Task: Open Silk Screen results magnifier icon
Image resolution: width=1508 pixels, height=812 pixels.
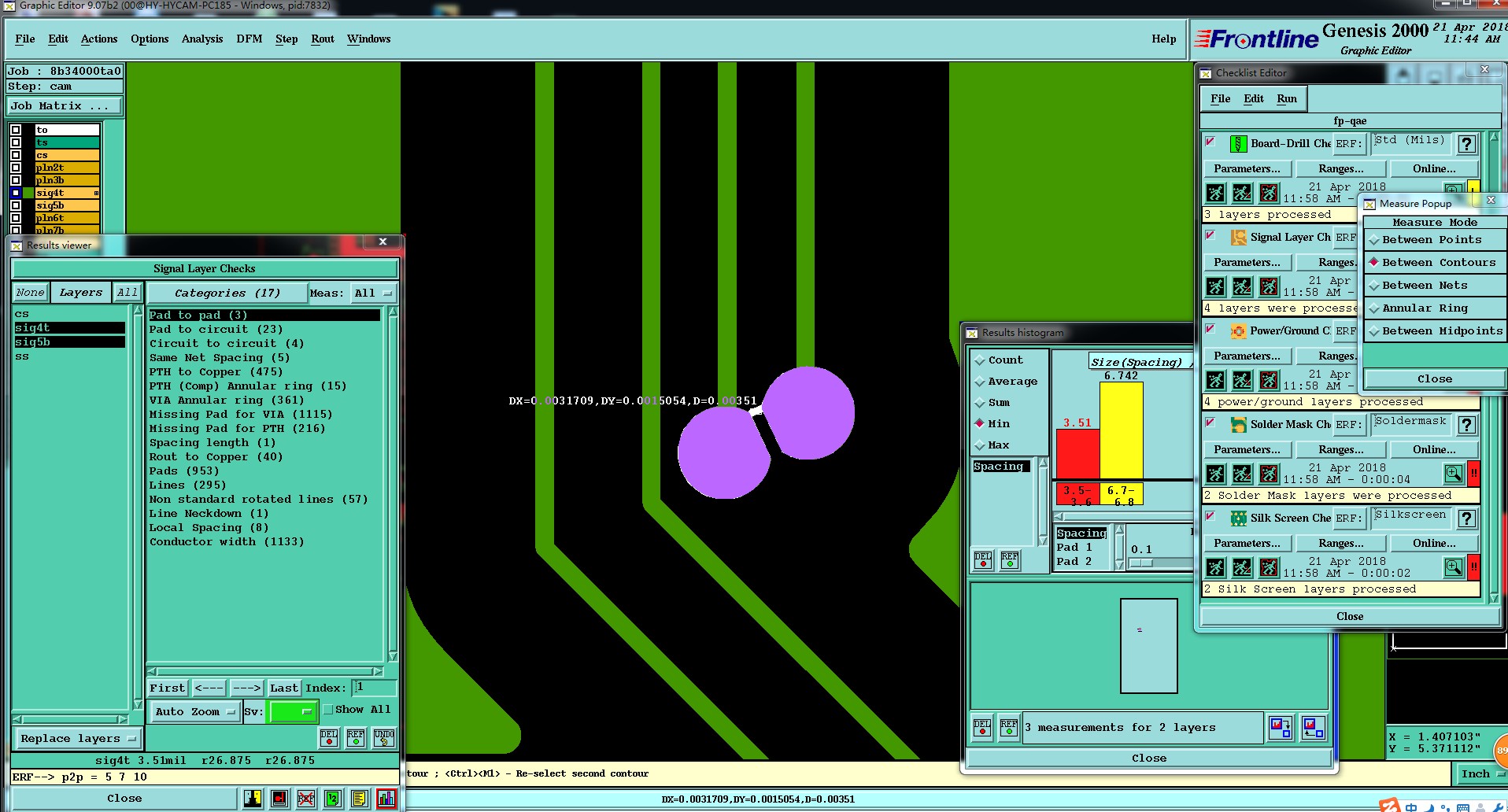Action: (x=1454, y=567)
